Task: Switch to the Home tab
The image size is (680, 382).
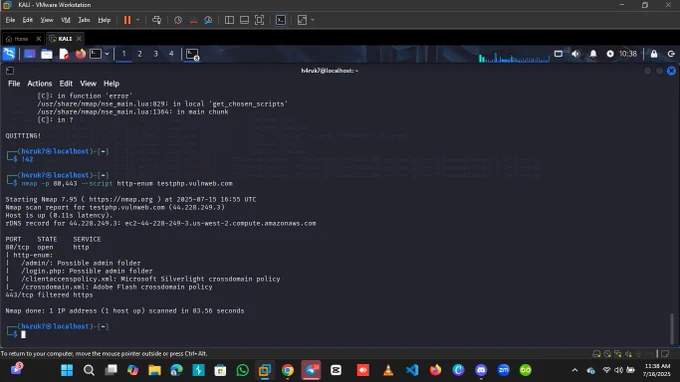Action: (20, 39)
